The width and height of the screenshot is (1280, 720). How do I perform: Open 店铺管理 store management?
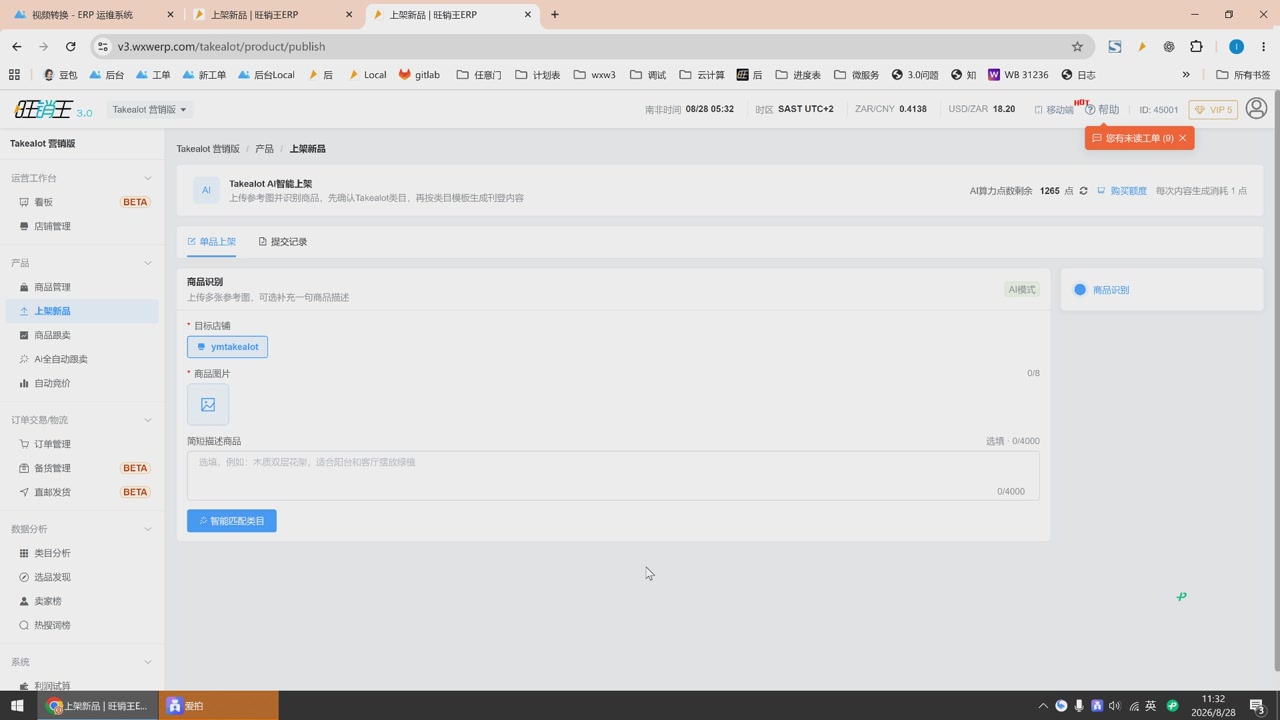click(82, 226)
